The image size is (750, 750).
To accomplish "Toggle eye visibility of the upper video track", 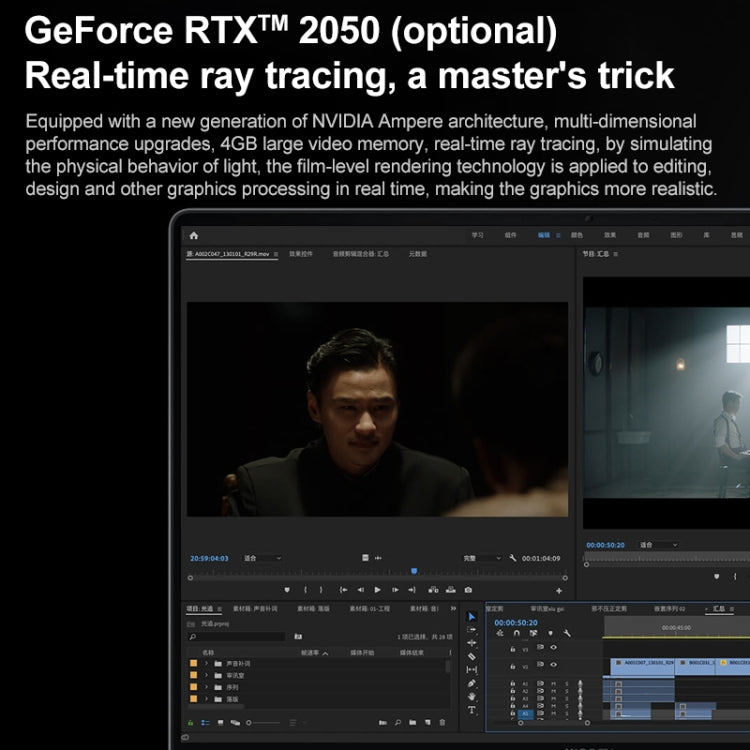I will [552, 648].
